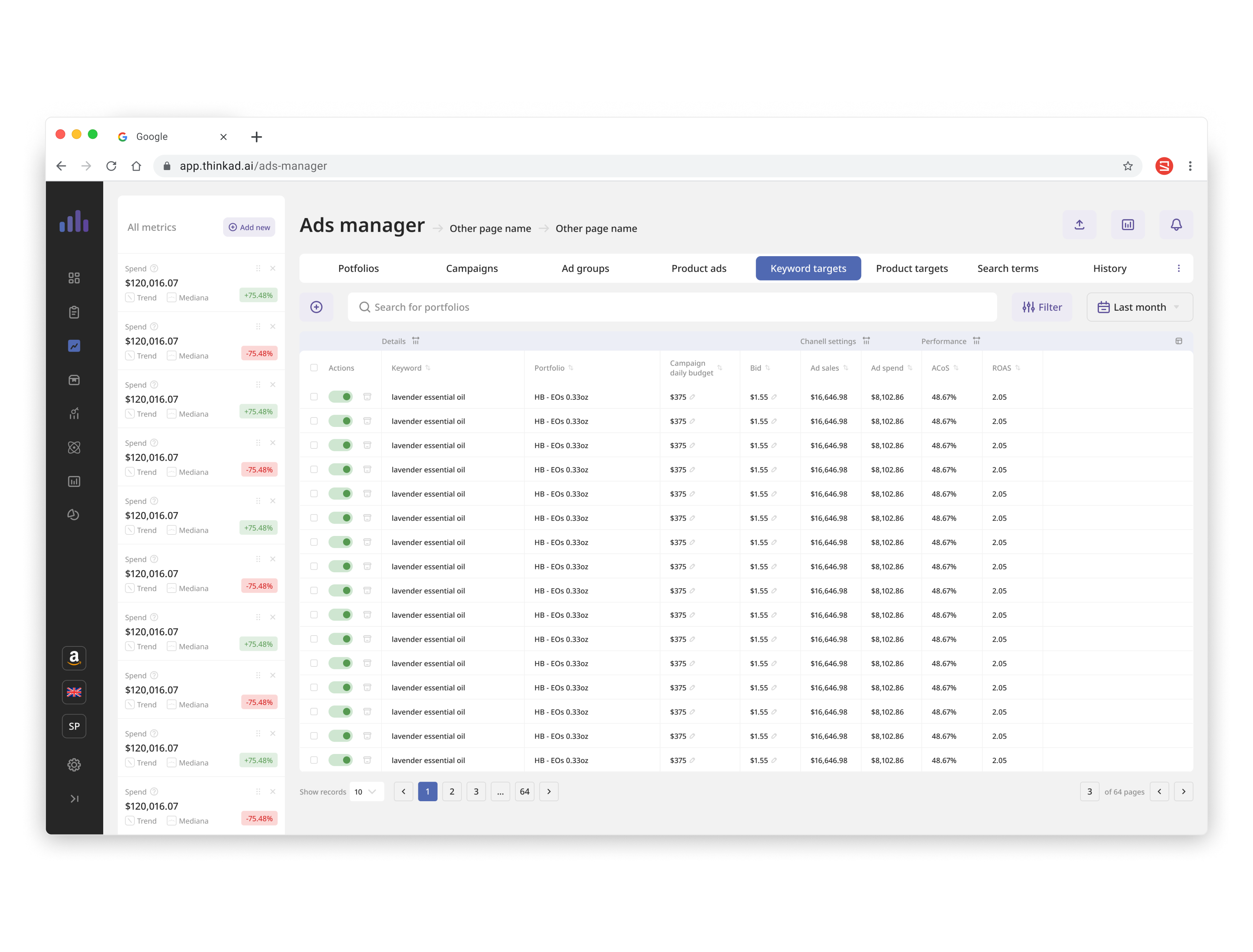Check the select-all checkbox in table header

click(314, 368)
